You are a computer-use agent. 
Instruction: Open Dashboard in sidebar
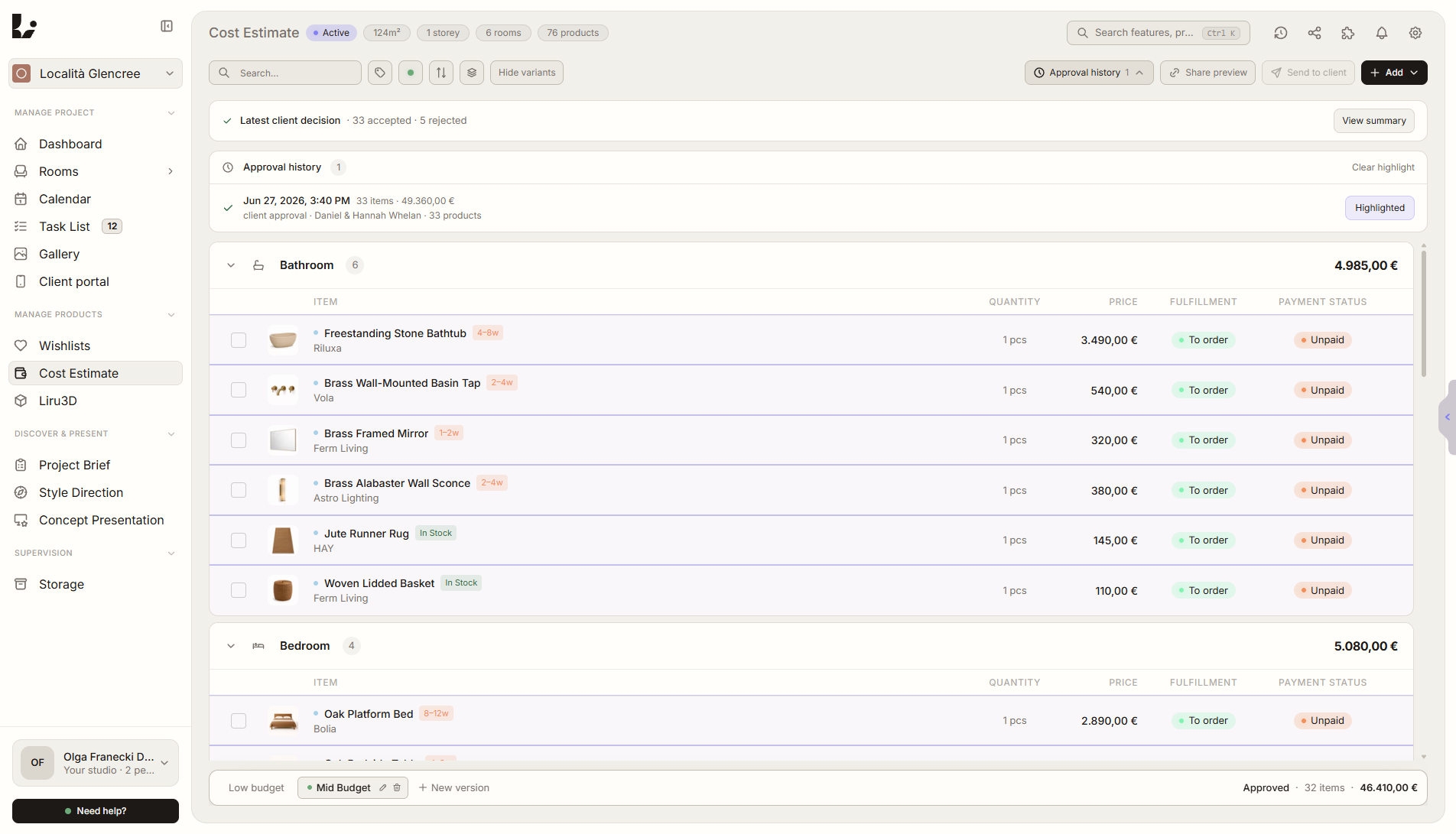96,144
